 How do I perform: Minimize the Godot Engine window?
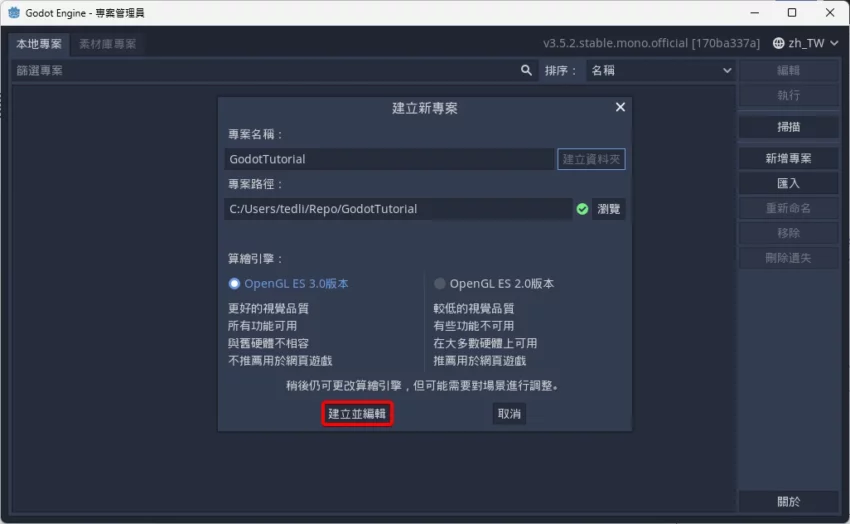point(755,12)
